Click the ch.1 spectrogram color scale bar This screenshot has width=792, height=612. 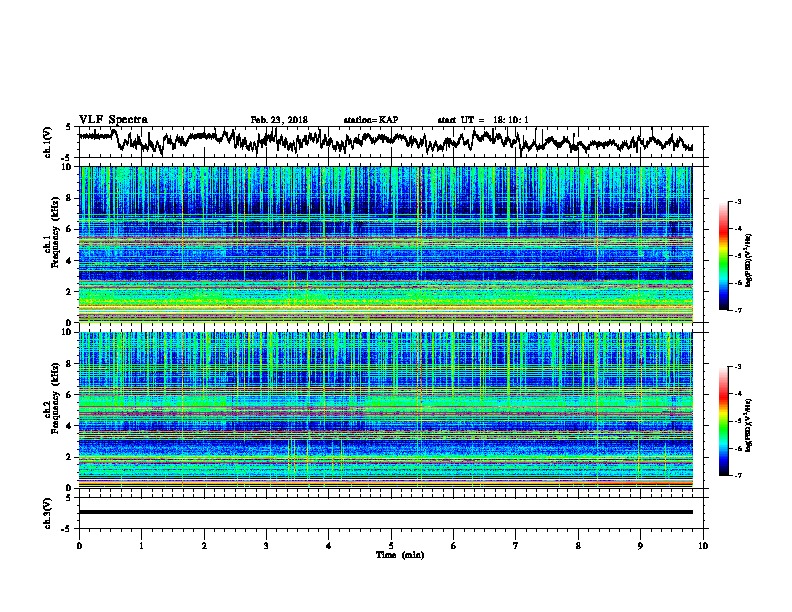tap(723, 256)
